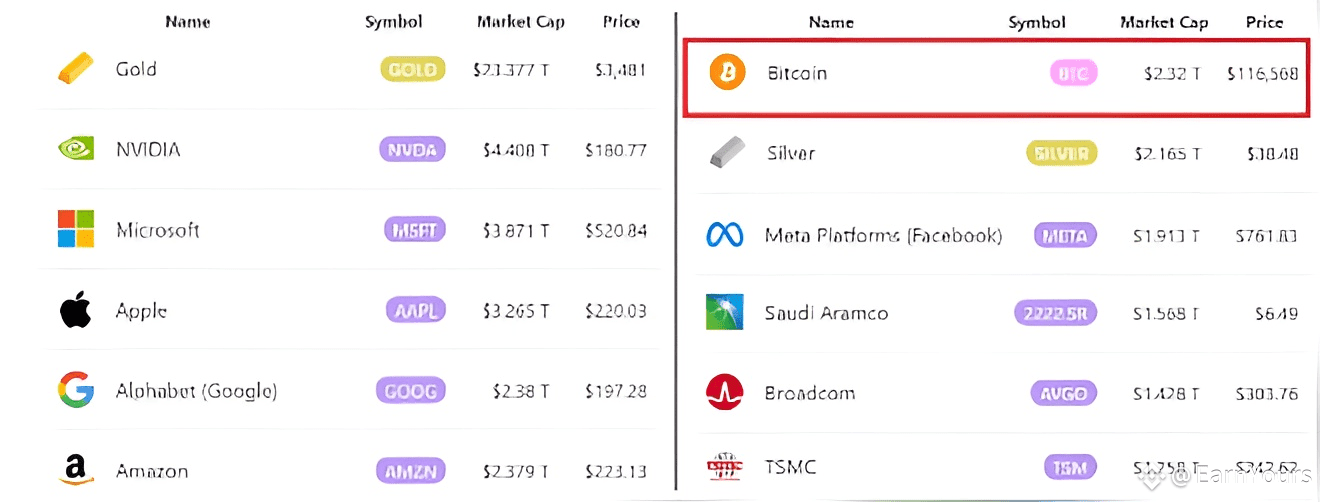Click the Gold bar icon
Viewport: 1320px width, 502px height.
pyautogui.click(x=77, y=69)
